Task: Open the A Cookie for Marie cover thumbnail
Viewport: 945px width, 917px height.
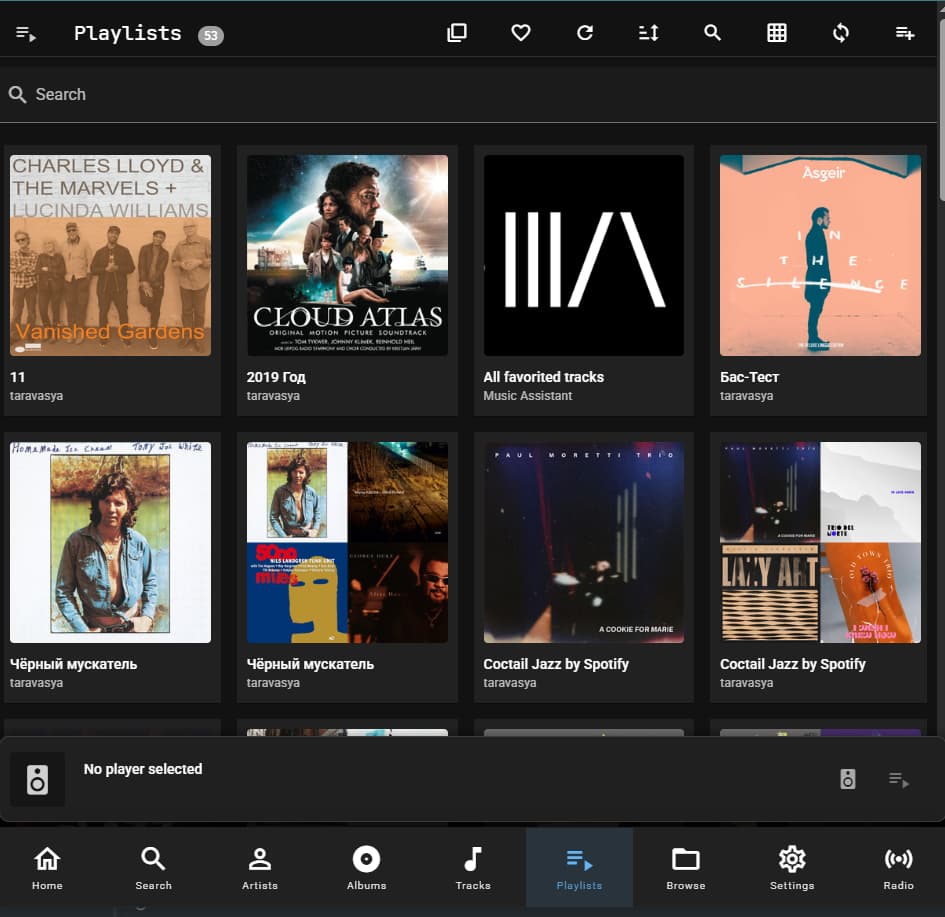Action: point(584,542)
